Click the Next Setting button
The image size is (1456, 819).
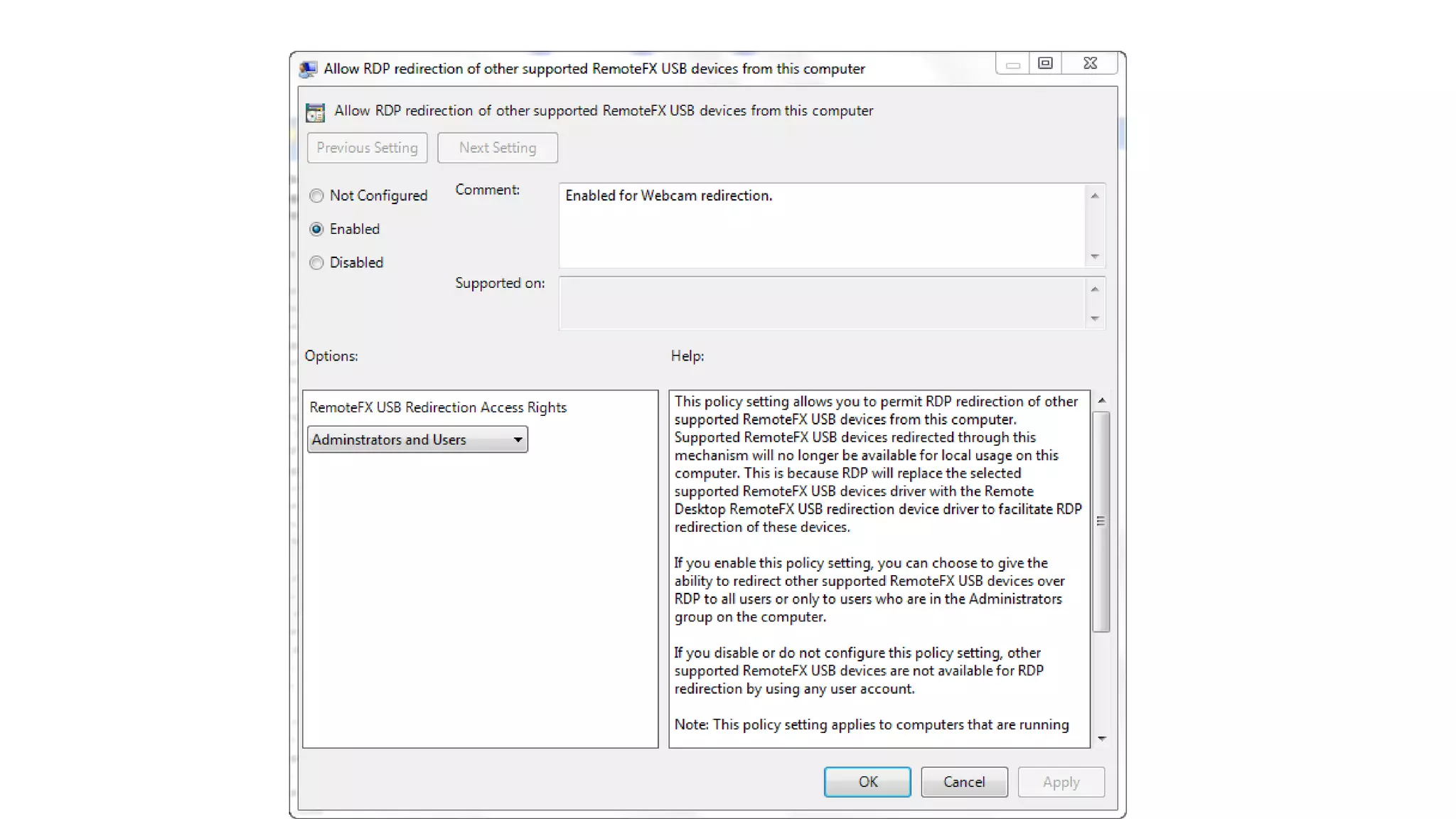pos(497,148)
